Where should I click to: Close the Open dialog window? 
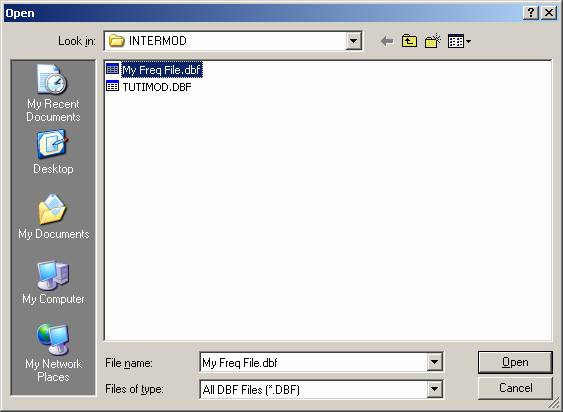(549, 13)
